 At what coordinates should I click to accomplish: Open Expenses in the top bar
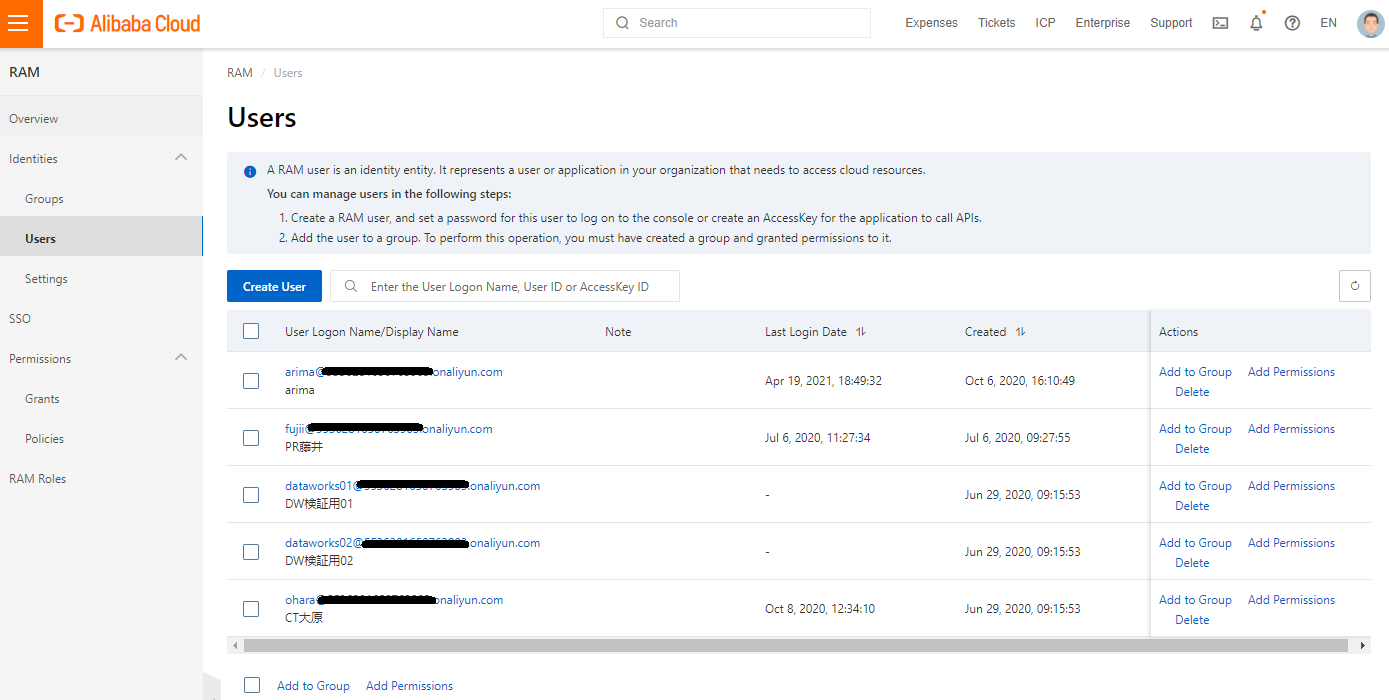pos(931,23)
